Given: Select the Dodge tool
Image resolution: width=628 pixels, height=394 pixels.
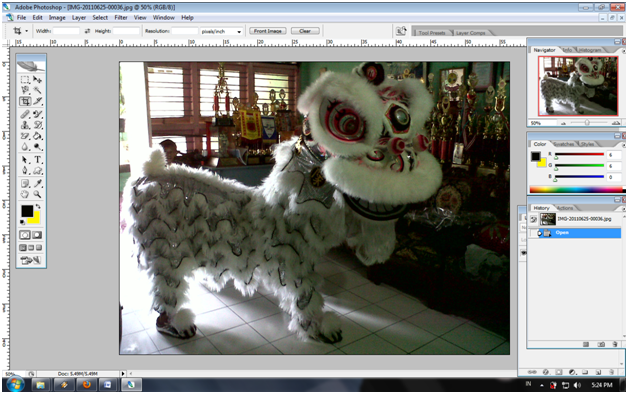Looking at the screenshot, I should [x=37, y=147].
